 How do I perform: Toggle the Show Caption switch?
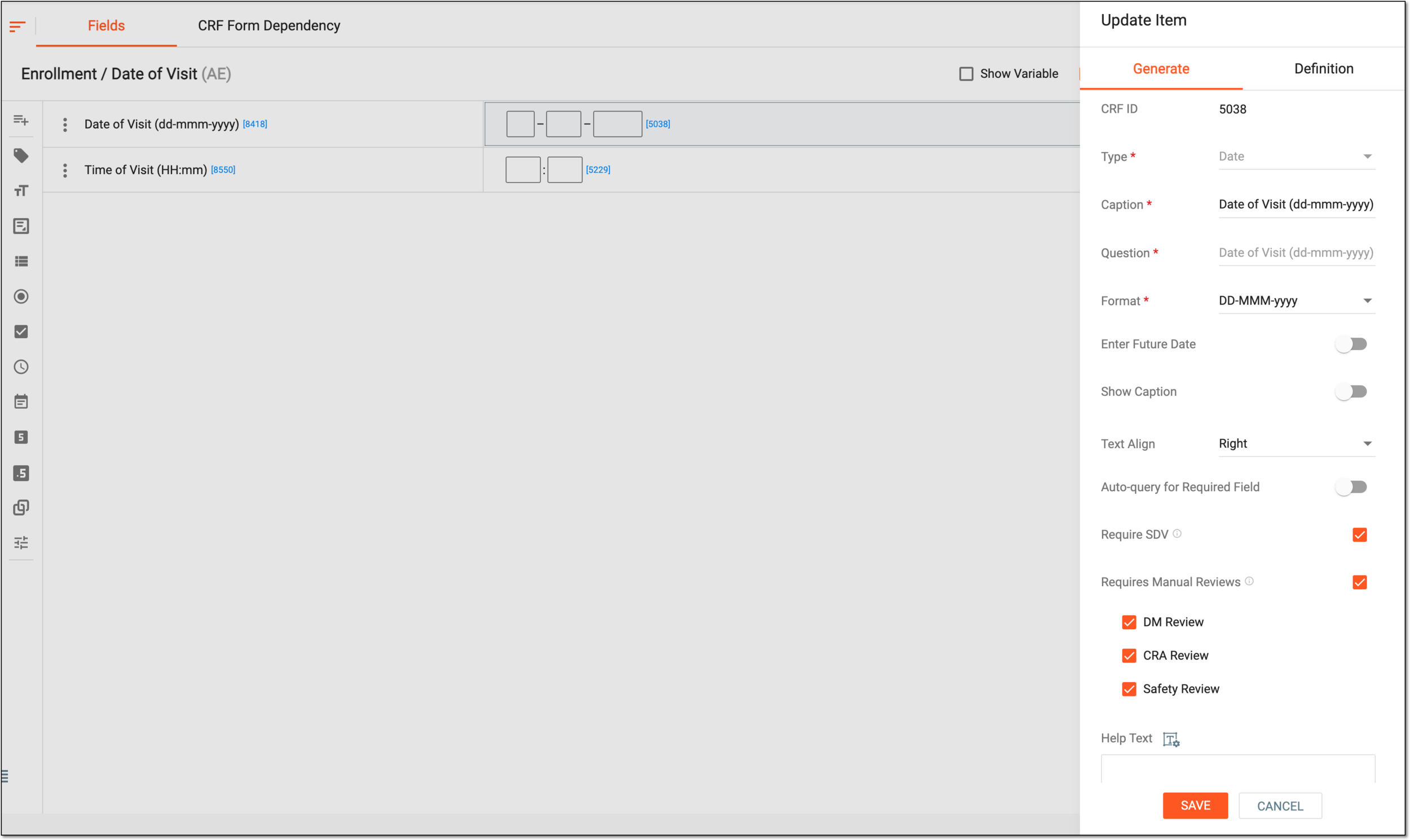1352,392
